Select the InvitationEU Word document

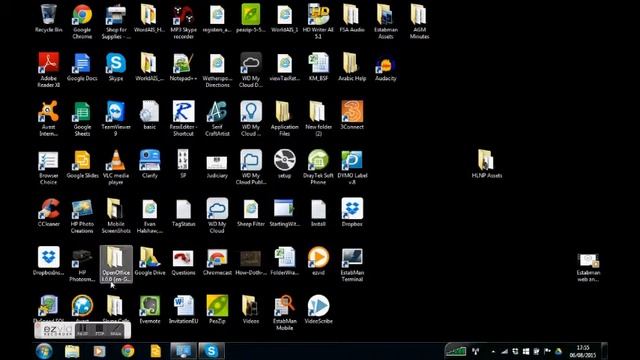(x=183, y=309)
